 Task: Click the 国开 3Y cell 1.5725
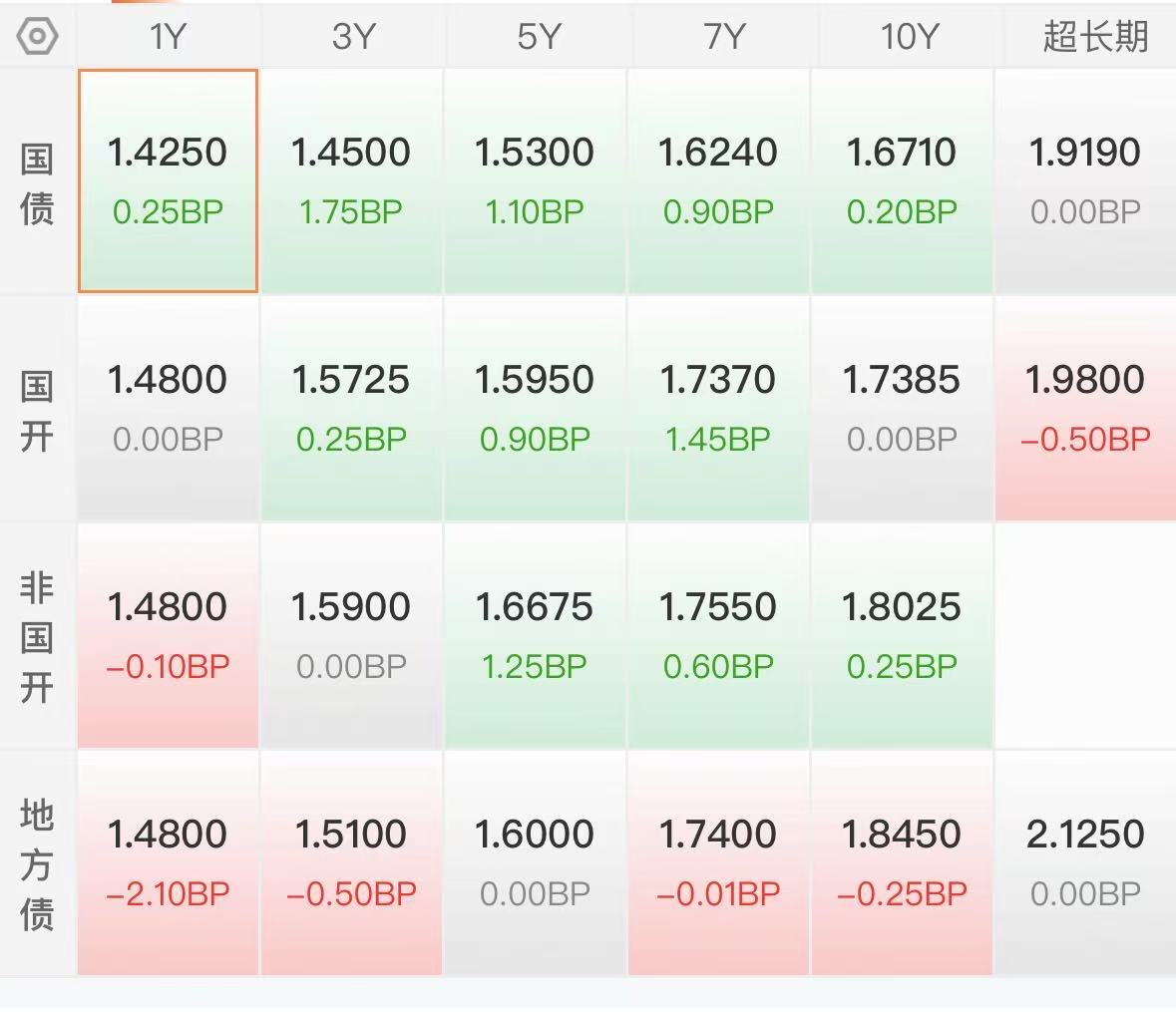coord(351,409)
